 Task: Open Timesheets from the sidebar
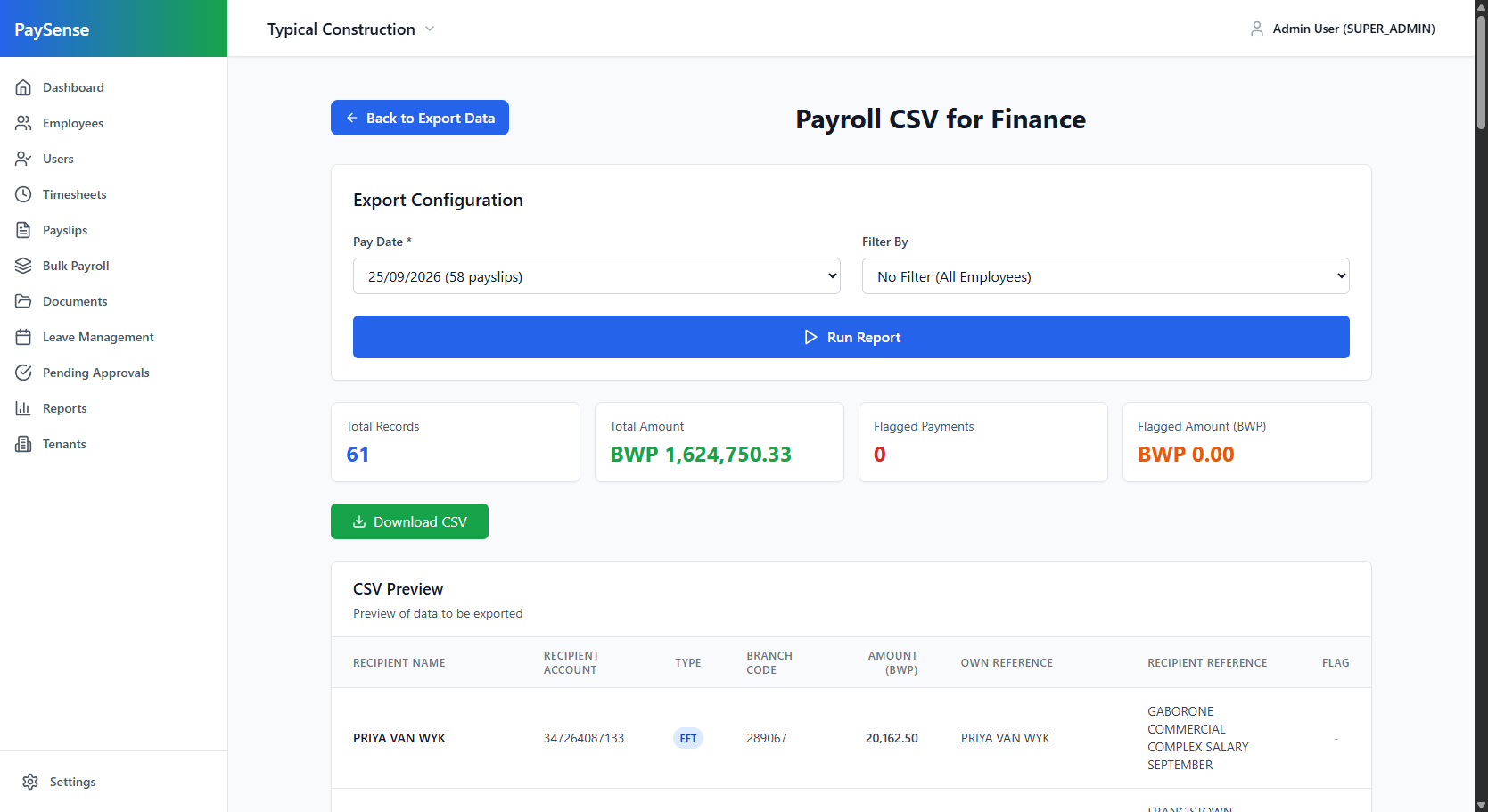tap(114, 194)
